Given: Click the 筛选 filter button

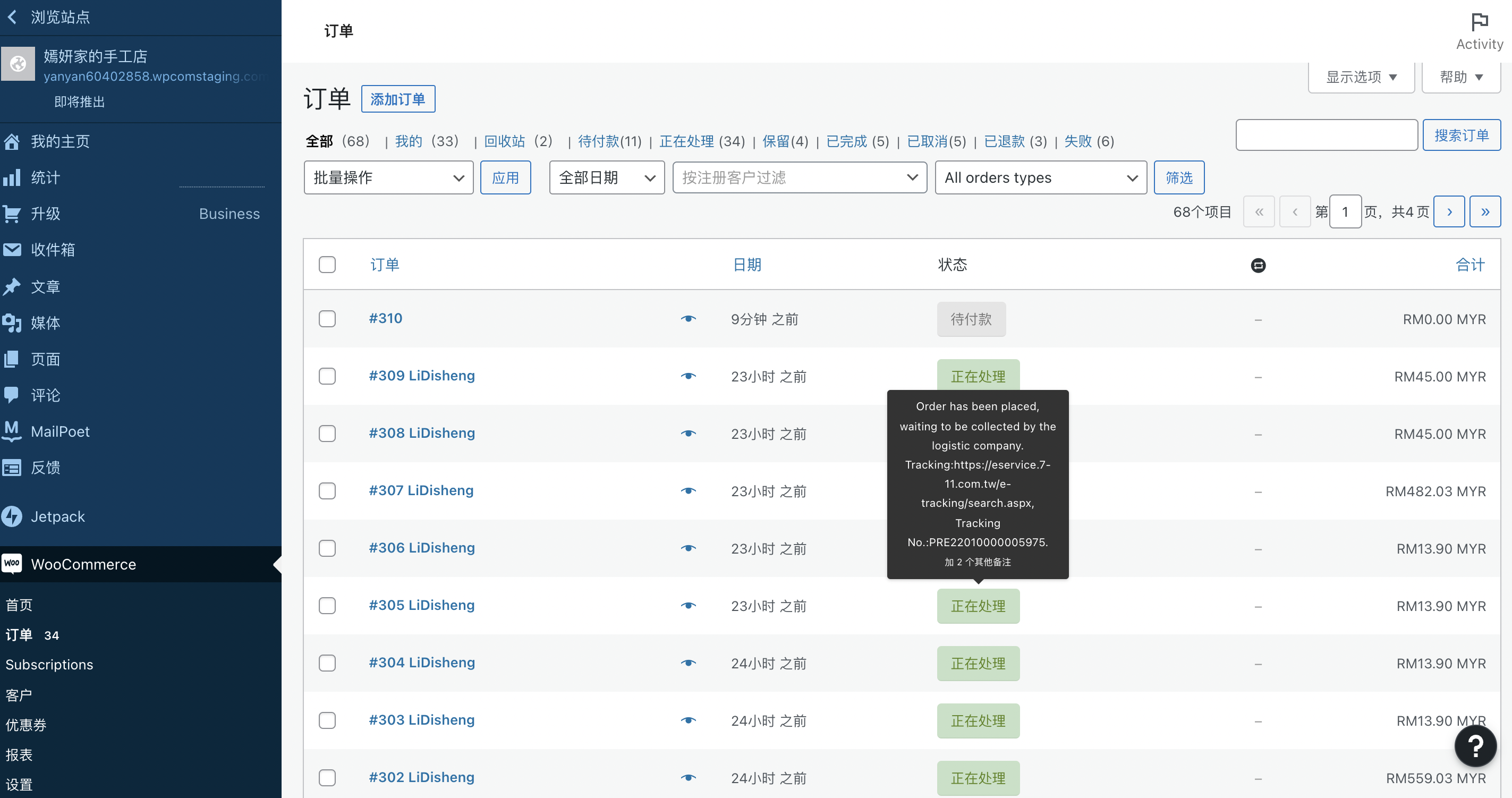Looking at the screenshot, I should click(x=1178, y=177).
